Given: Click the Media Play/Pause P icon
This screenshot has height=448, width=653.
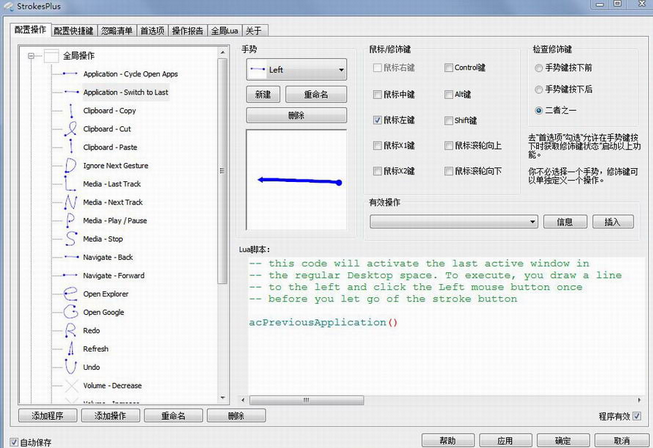Looking at the screenshot, I should [70, 221].
